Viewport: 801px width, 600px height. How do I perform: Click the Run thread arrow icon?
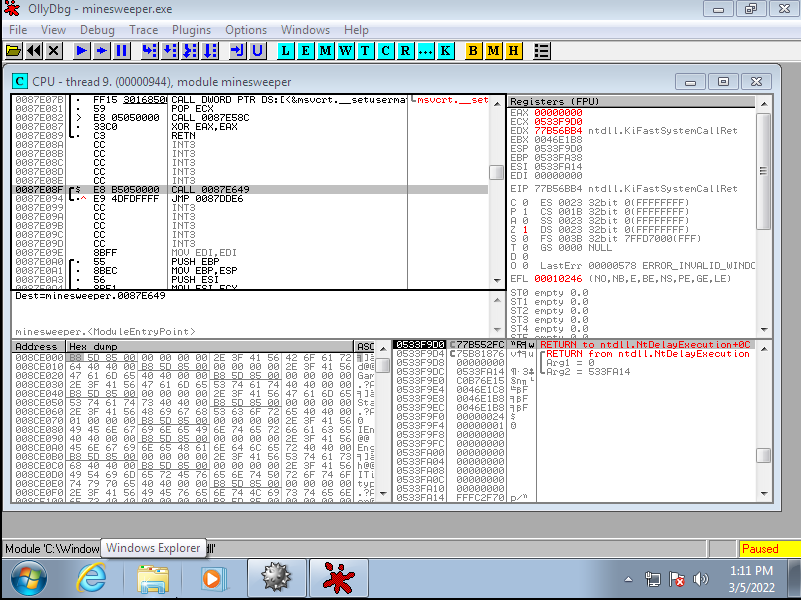pyautogui.click(x=102, y=51)
